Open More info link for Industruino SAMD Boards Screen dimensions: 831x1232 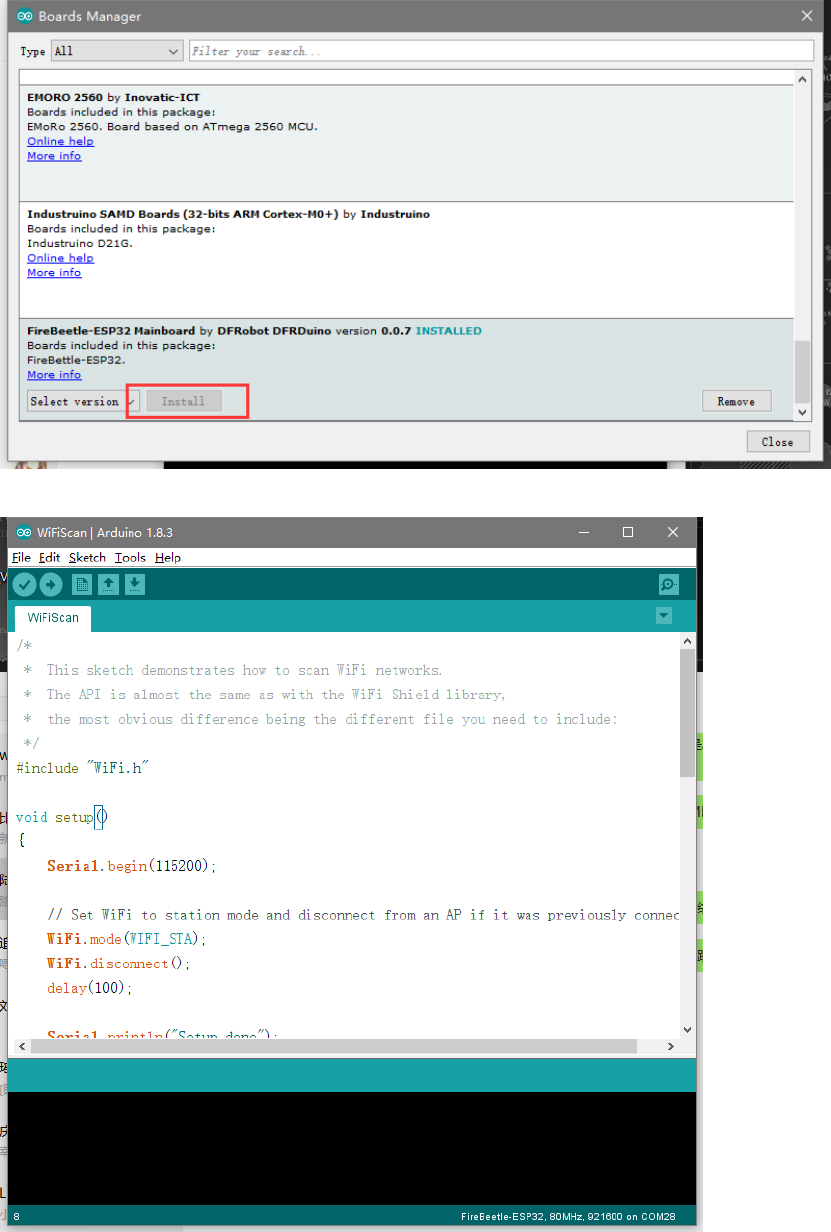point(54,273)
